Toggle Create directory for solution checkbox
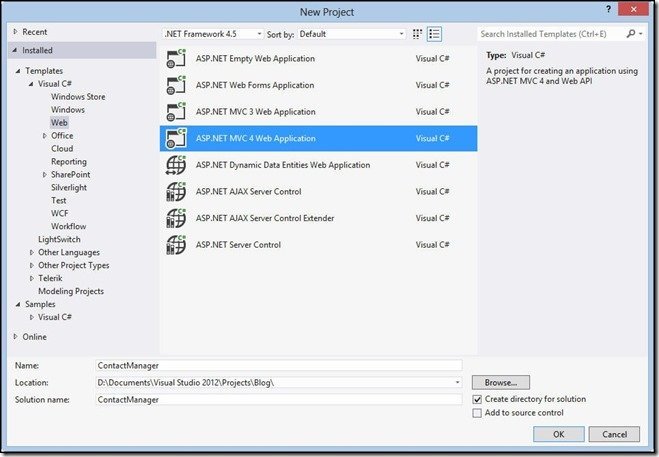The width and height of the screenshot is (659, 457). click(477, 399)
